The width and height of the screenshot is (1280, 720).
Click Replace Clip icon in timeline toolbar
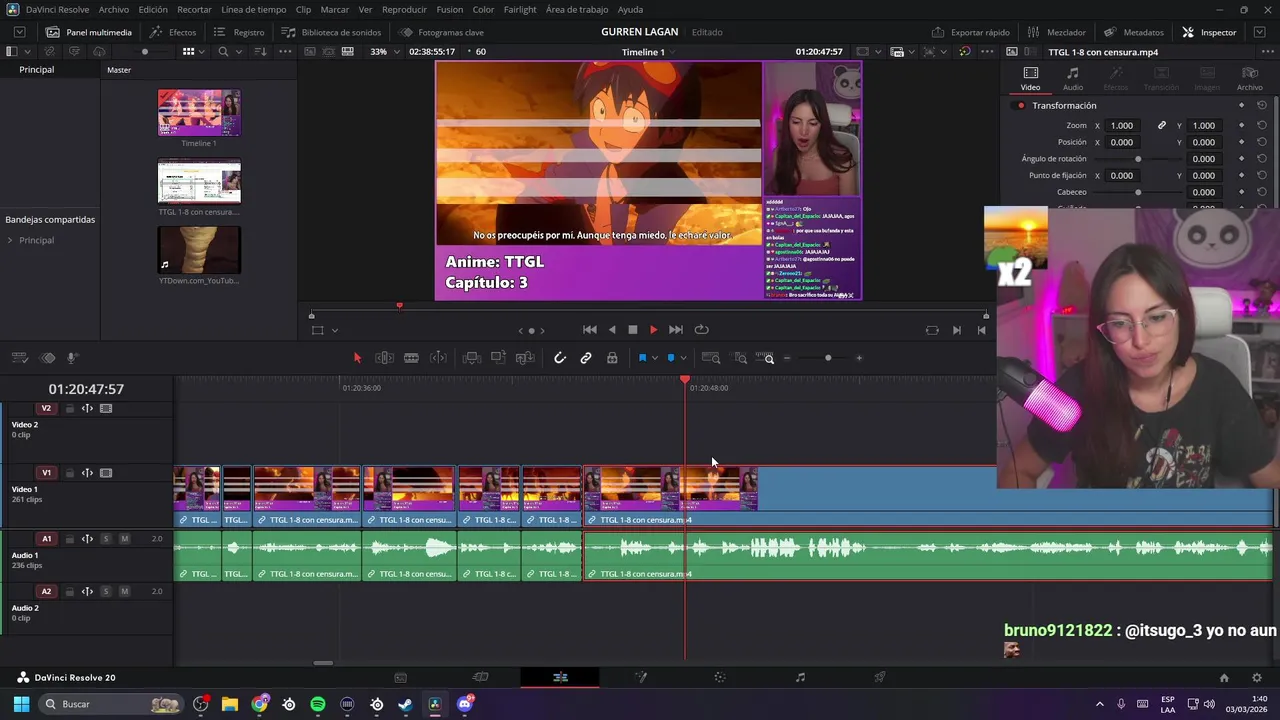(525, 358)
